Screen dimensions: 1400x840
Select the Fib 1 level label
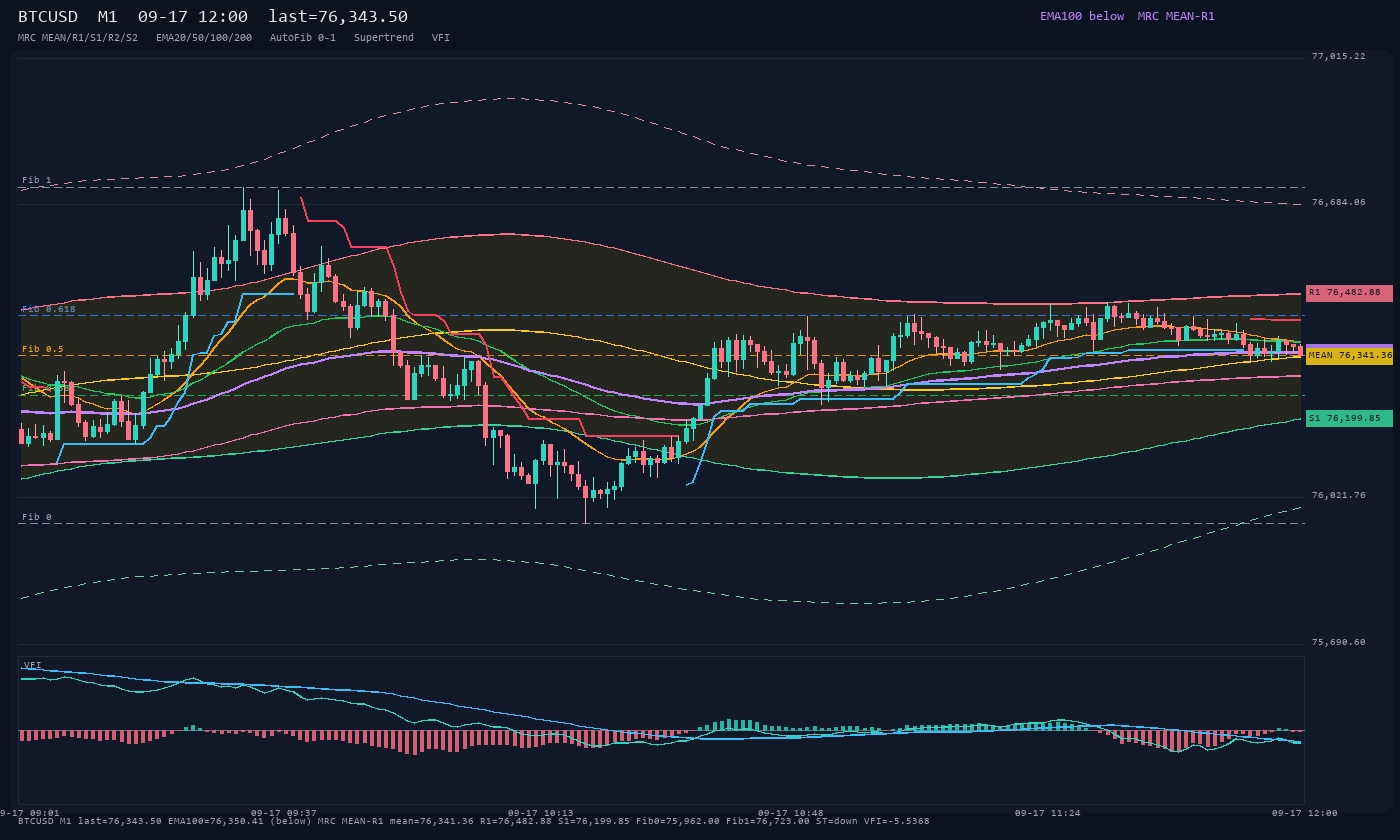37,180
